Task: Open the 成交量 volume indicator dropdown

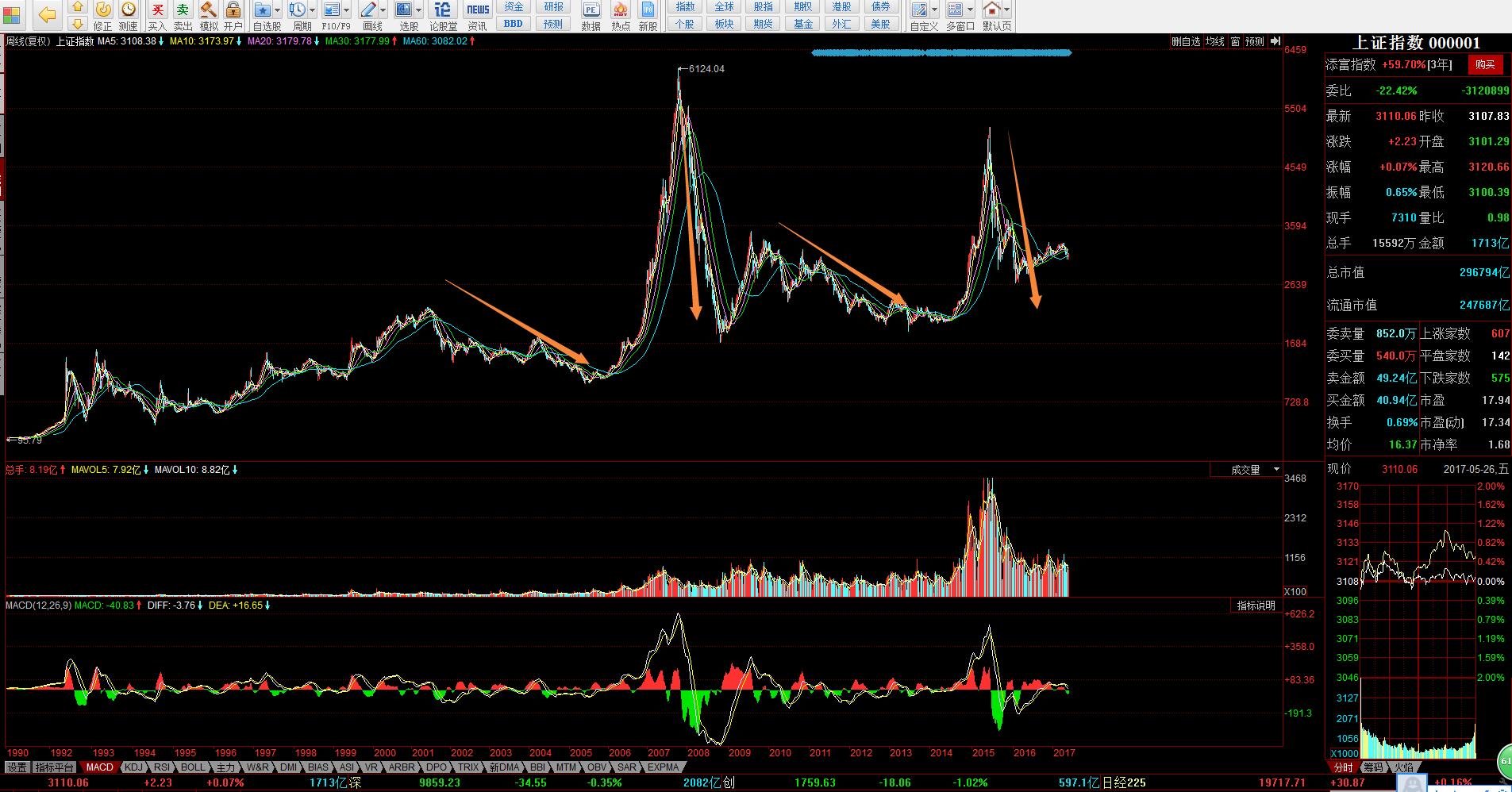Action: coord(1276,470)
